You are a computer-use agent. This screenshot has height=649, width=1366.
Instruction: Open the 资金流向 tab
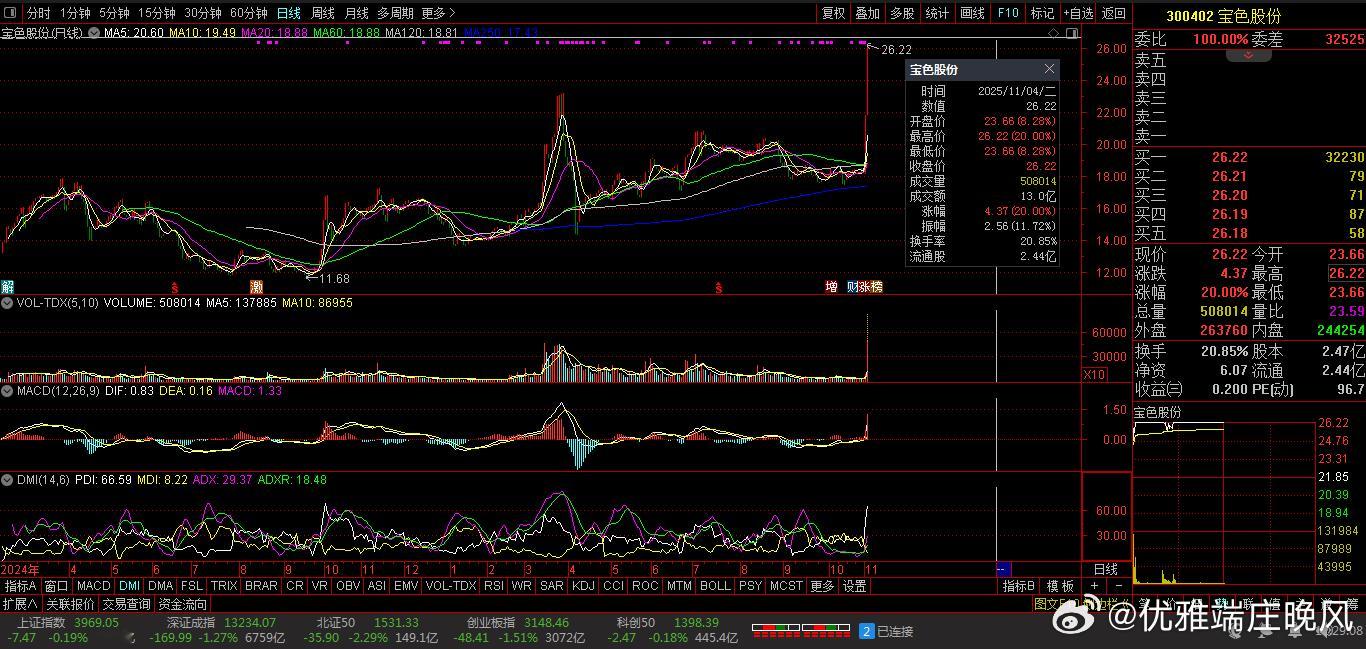[x=183, y=604]
